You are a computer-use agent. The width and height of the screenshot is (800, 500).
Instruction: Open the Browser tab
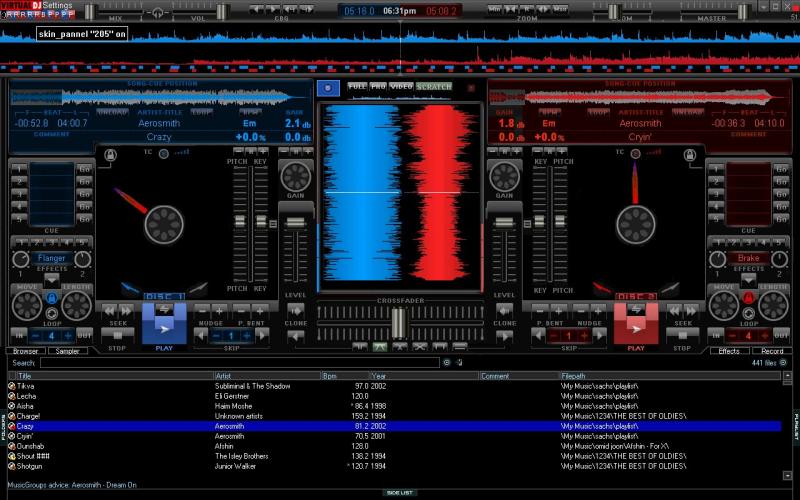pos(26,351)
